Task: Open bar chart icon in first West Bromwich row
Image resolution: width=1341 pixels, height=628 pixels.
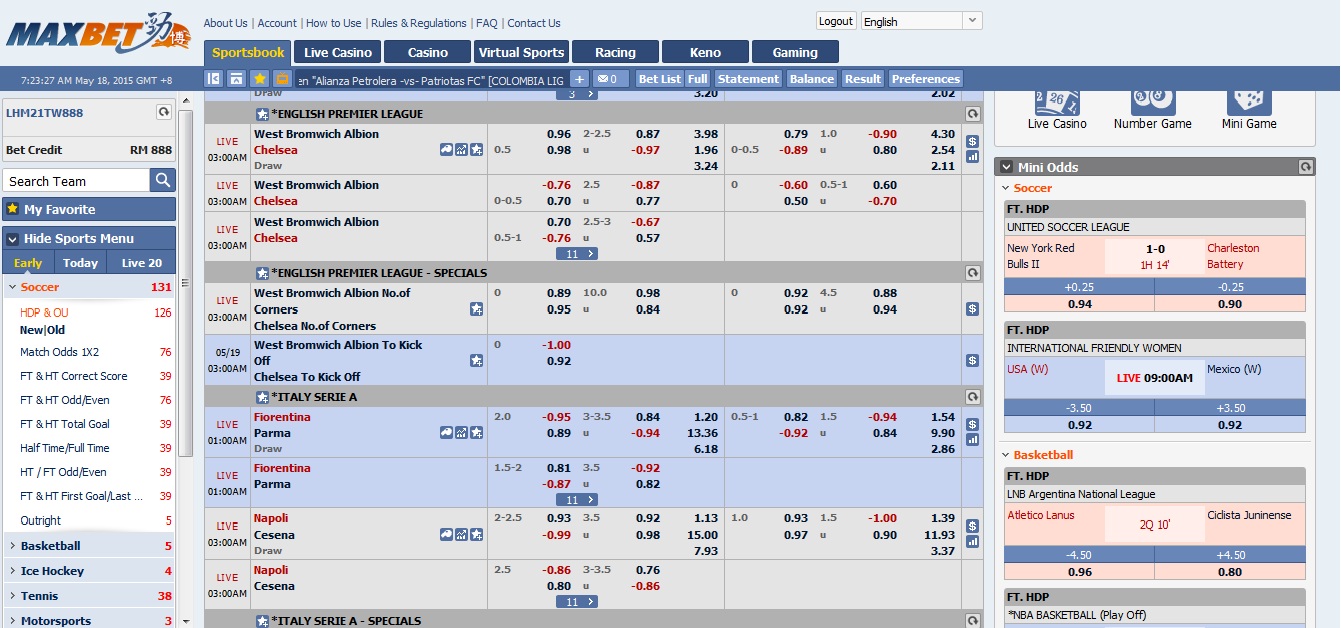Action: [x=972, y=157]
